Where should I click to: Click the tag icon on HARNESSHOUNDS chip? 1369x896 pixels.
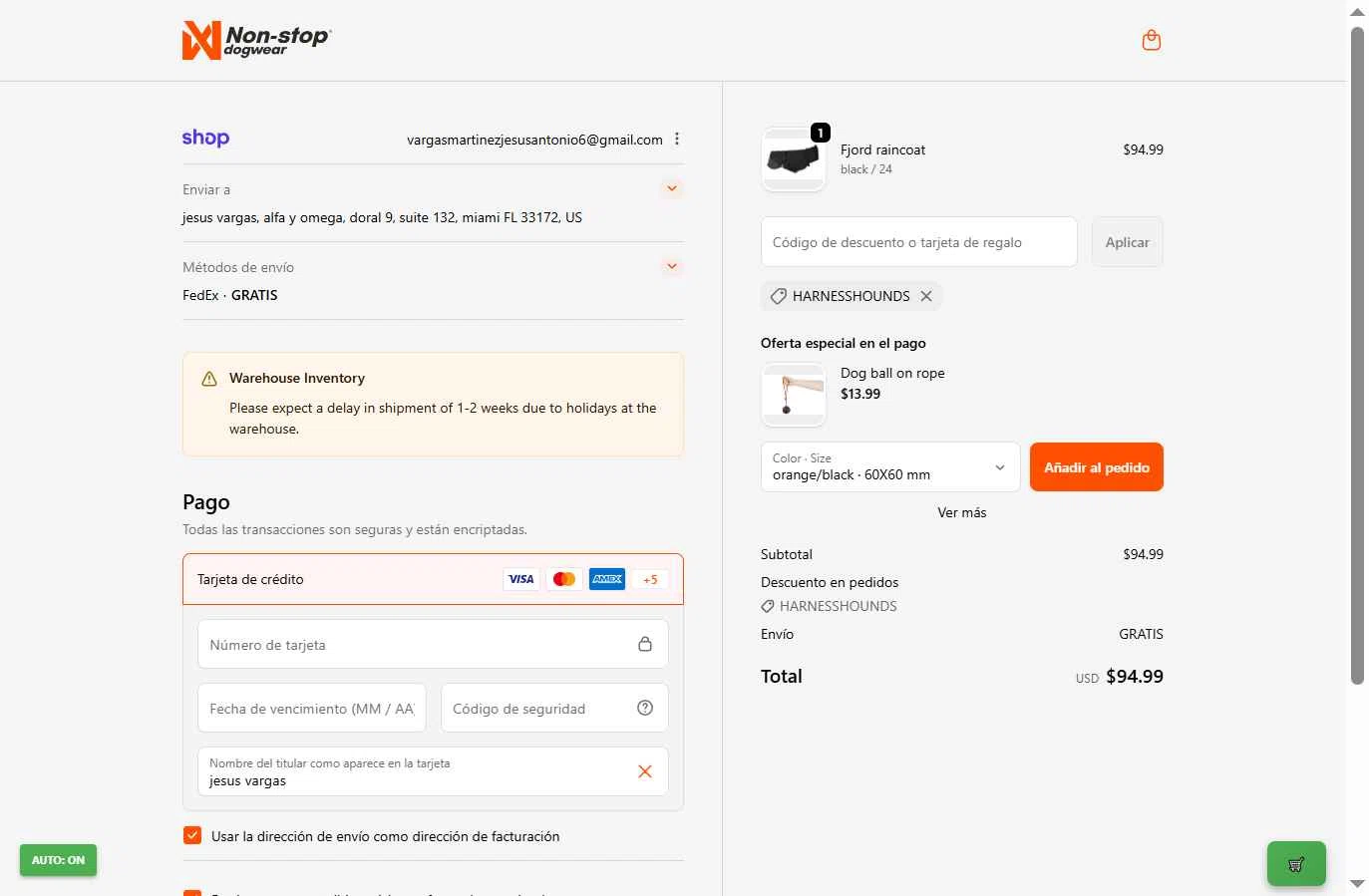(779, 296)
